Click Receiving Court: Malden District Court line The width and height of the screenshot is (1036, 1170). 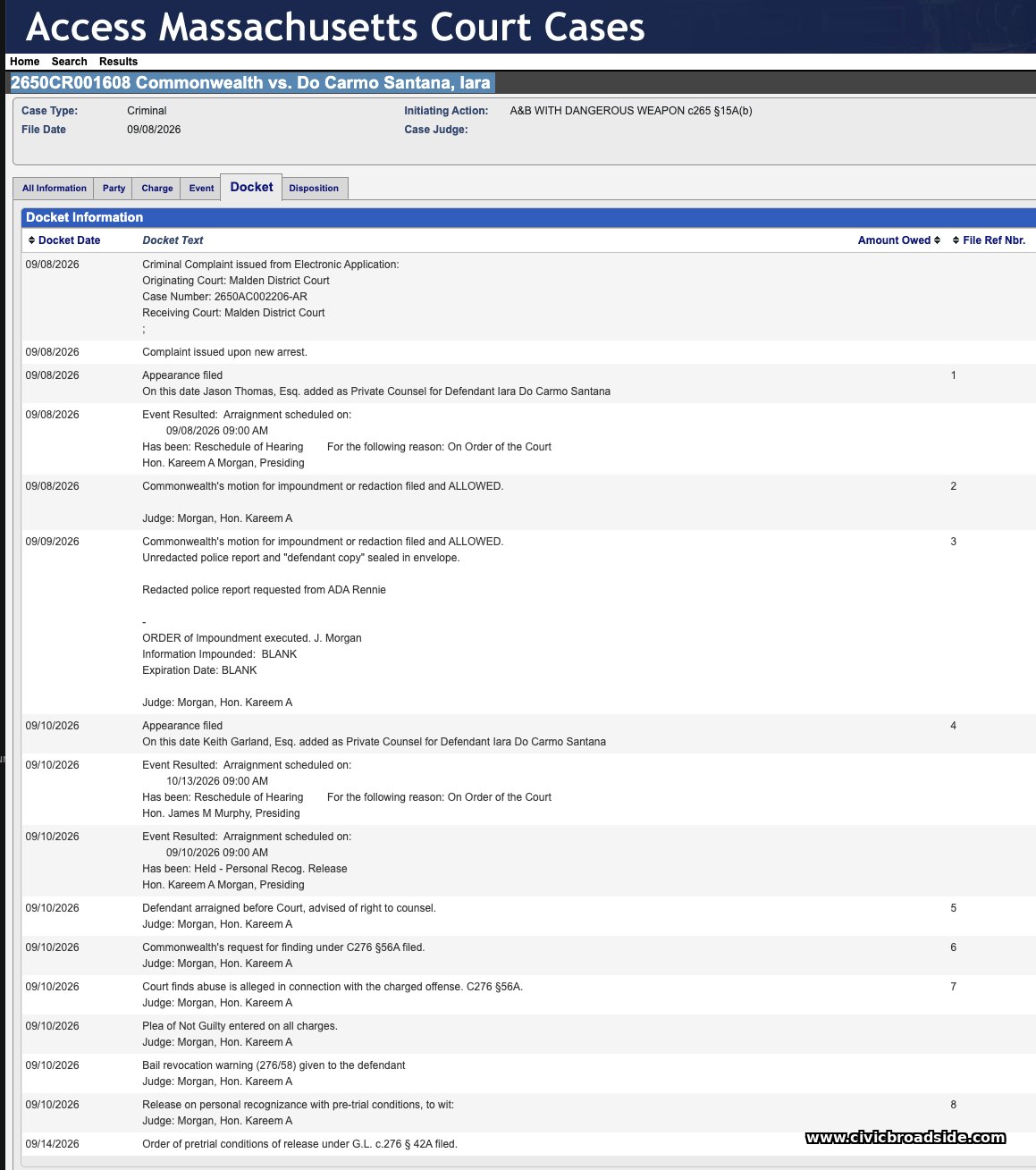[x=233, y=313]
